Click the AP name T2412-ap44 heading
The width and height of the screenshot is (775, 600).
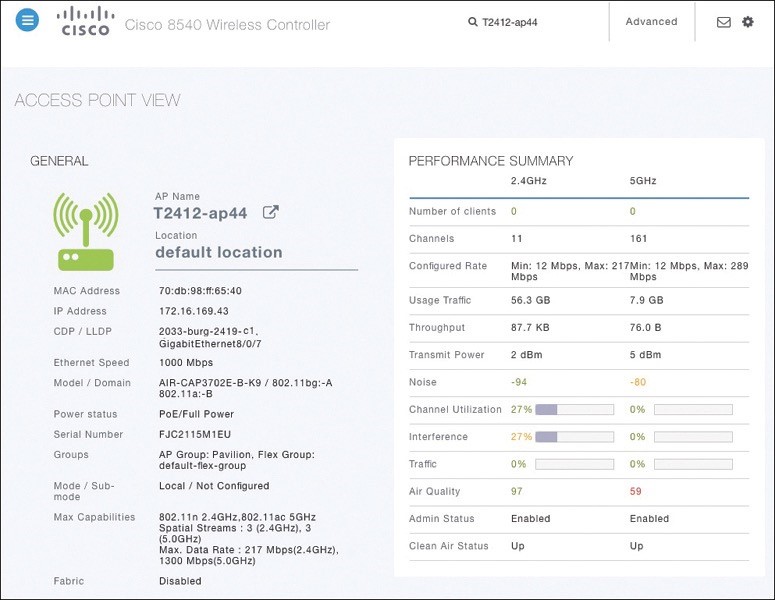[200, 213]
